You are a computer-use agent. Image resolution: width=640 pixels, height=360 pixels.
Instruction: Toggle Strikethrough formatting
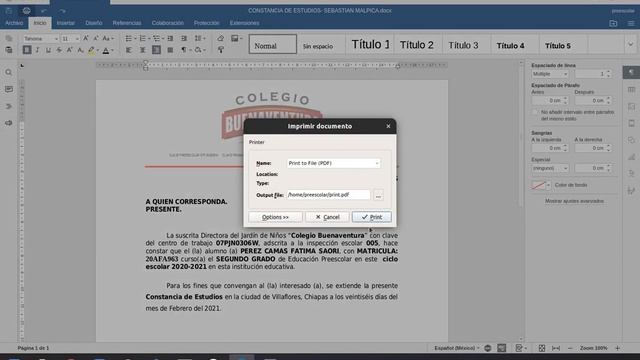59,50
